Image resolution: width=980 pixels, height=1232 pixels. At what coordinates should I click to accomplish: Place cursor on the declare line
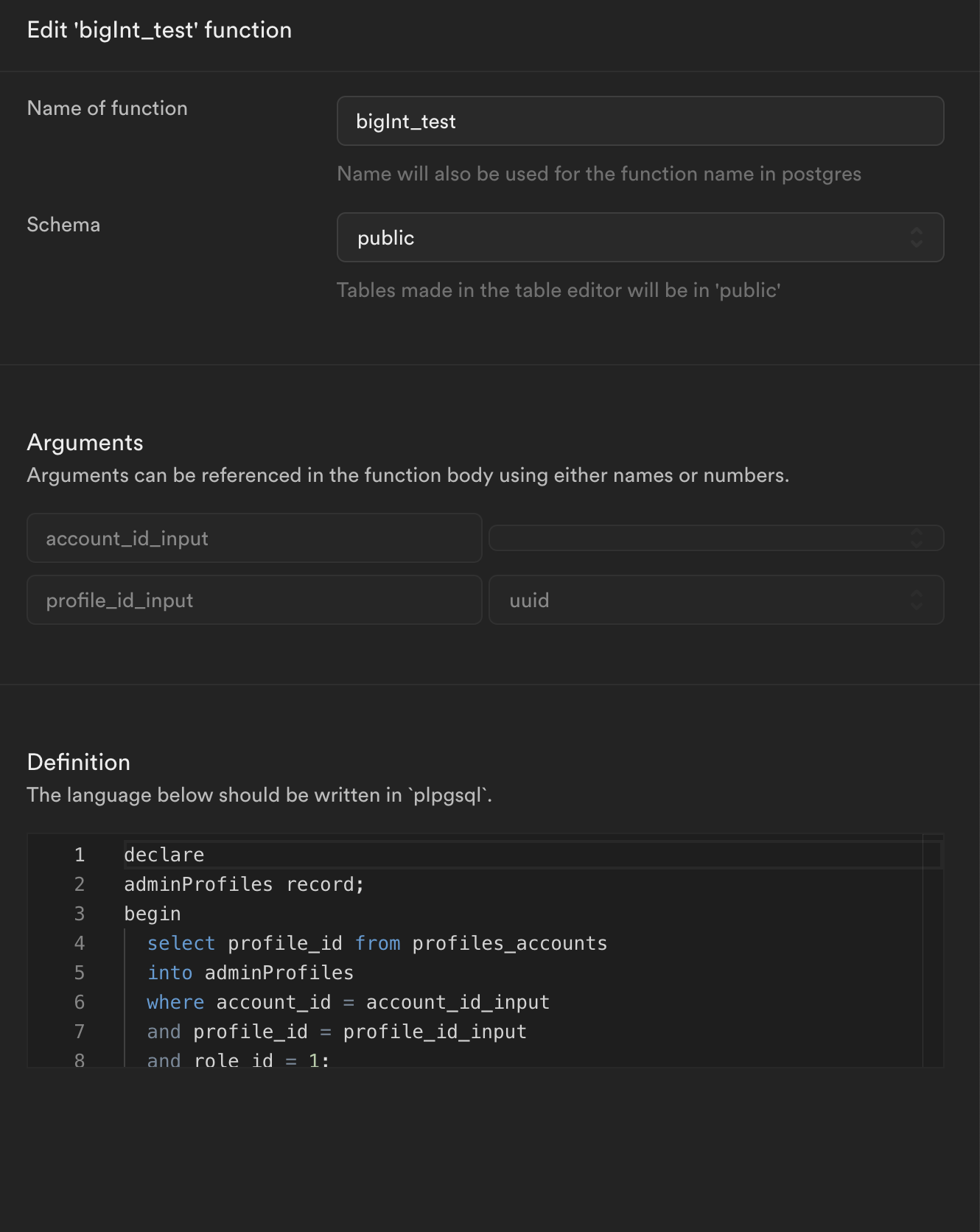(x=164, y=854)
